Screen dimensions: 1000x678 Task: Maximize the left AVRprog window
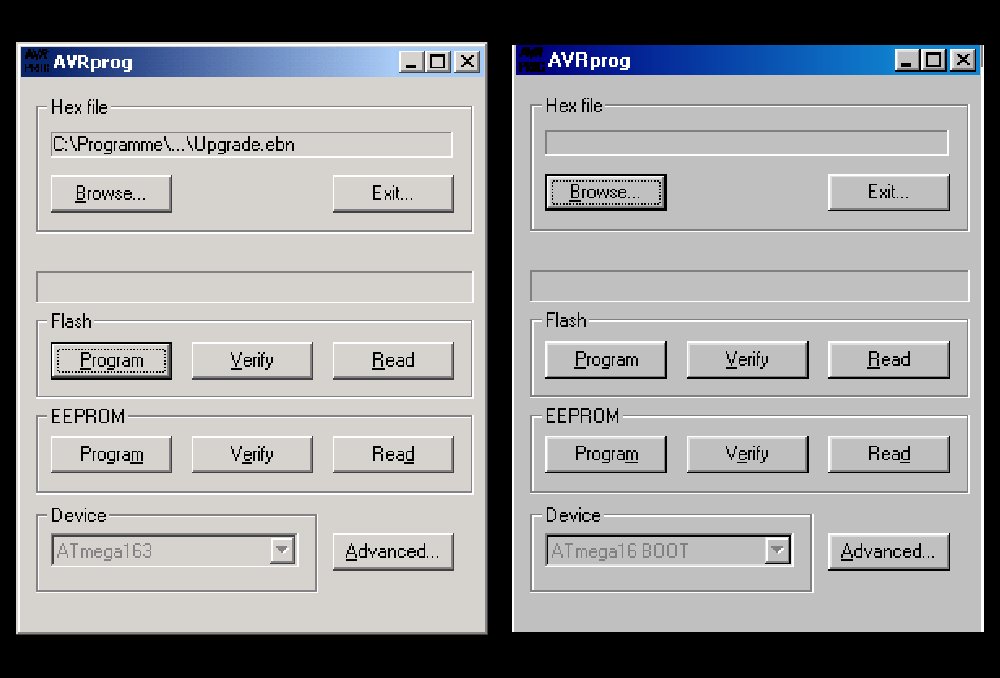(439, 62)
